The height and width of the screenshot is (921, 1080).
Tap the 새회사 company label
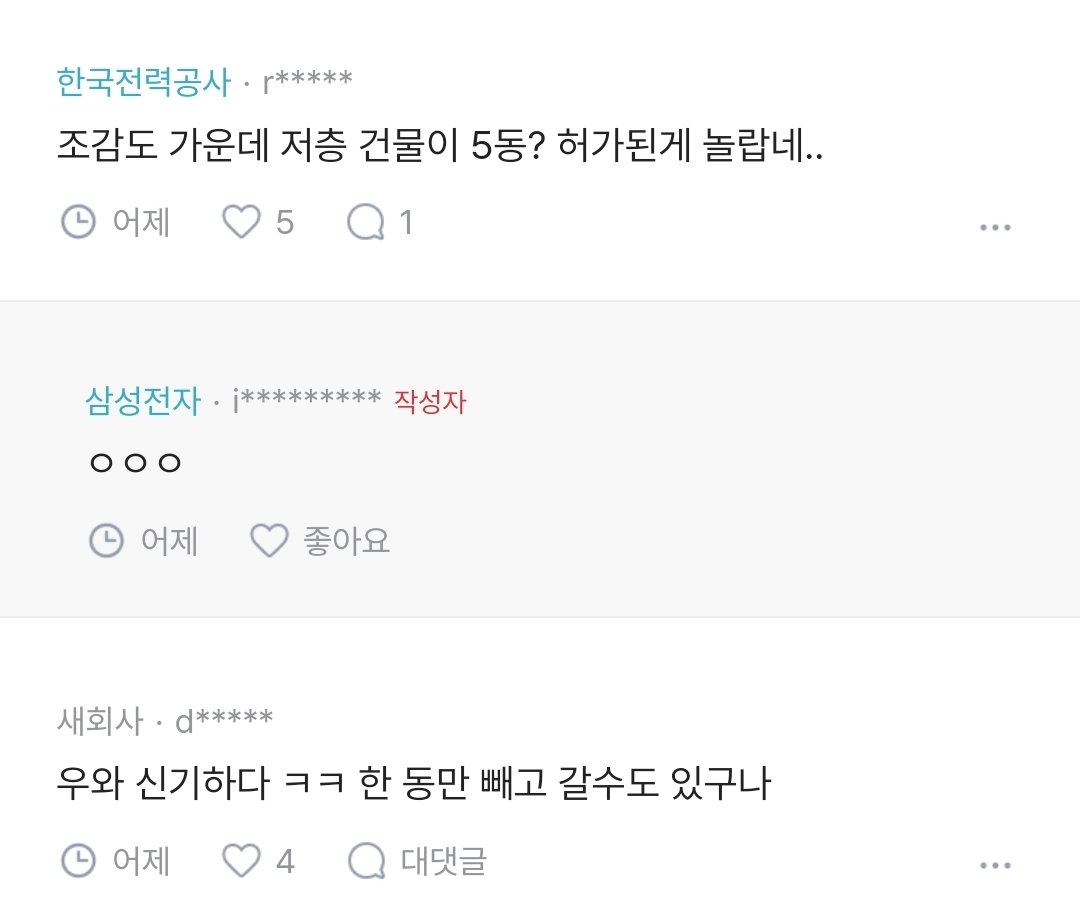tap(100, 721)
